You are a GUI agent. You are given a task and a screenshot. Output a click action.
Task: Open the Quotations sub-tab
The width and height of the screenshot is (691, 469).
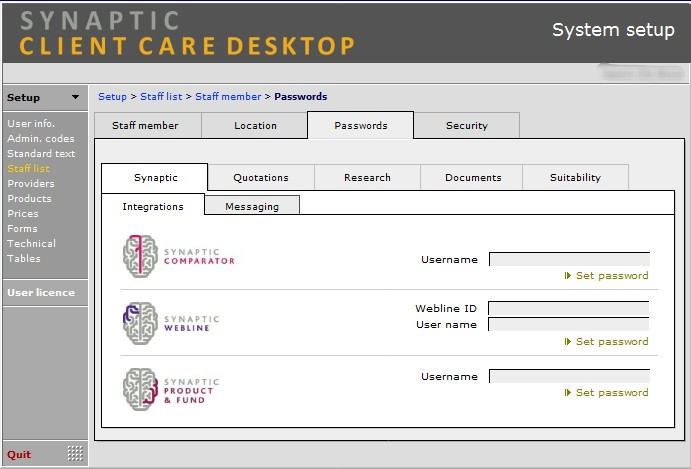coord(261,178)
